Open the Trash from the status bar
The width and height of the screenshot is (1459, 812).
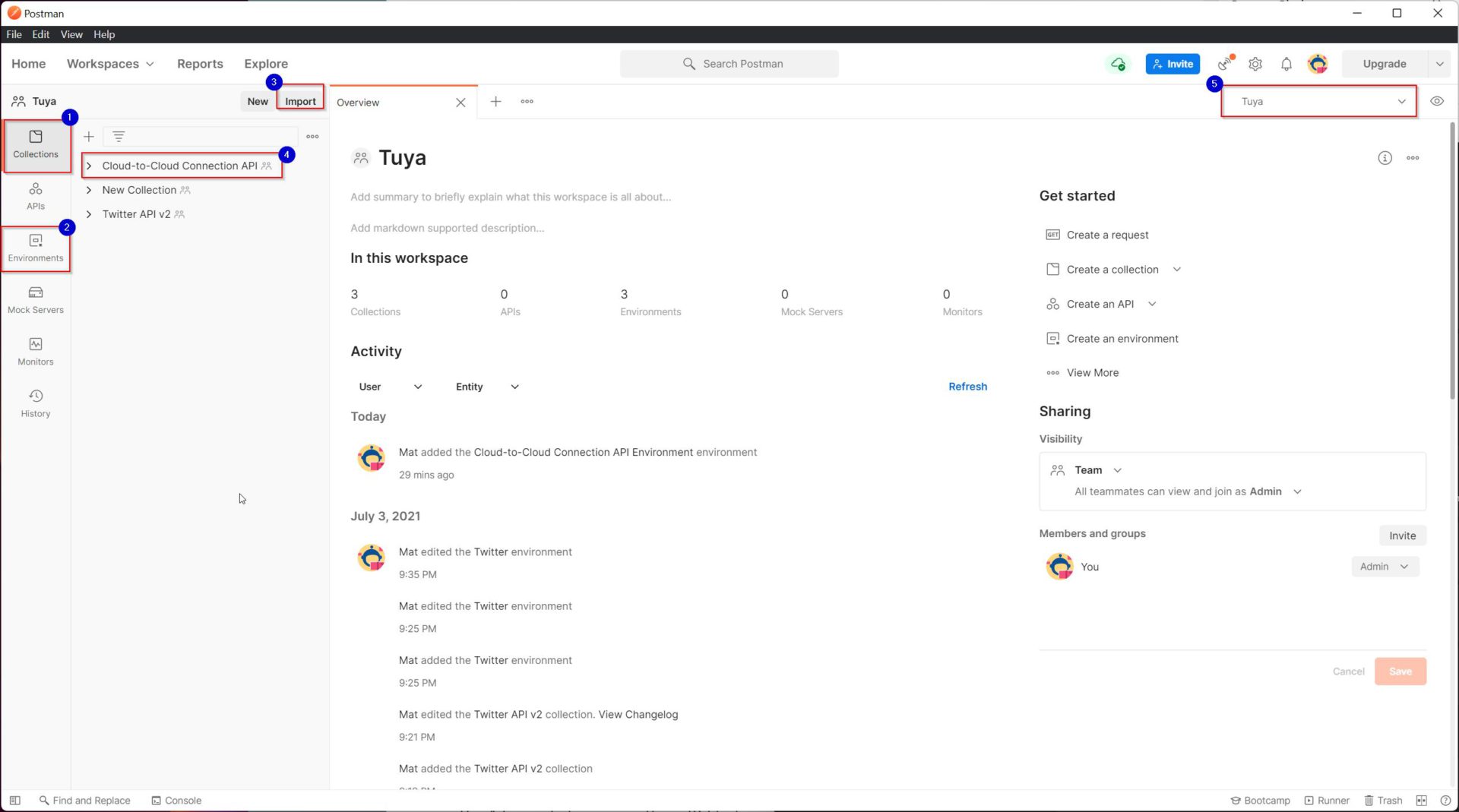click(x=1383, y=800)
